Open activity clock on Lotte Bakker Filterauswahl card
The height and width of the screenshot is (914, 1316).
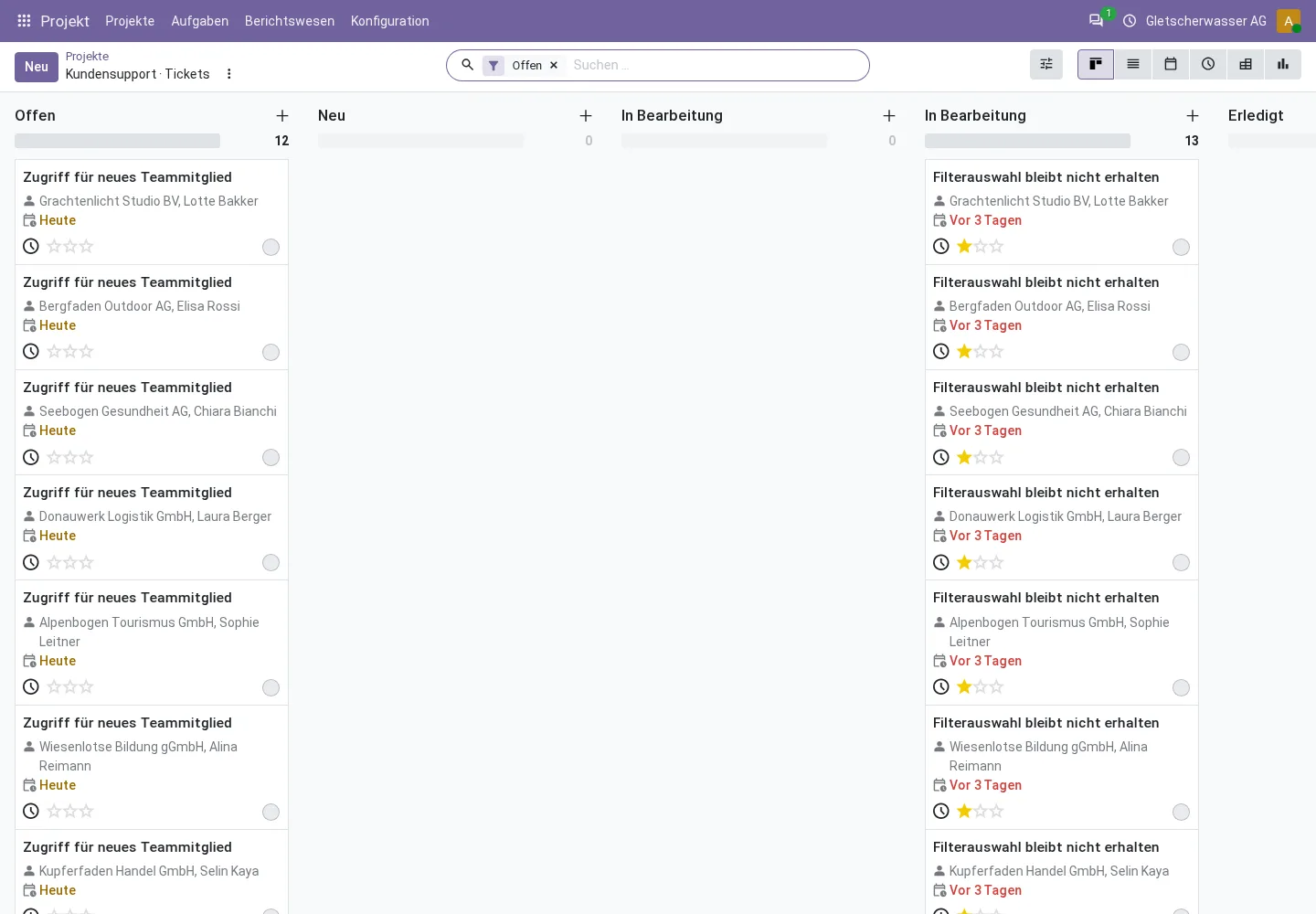click(941, 246)
